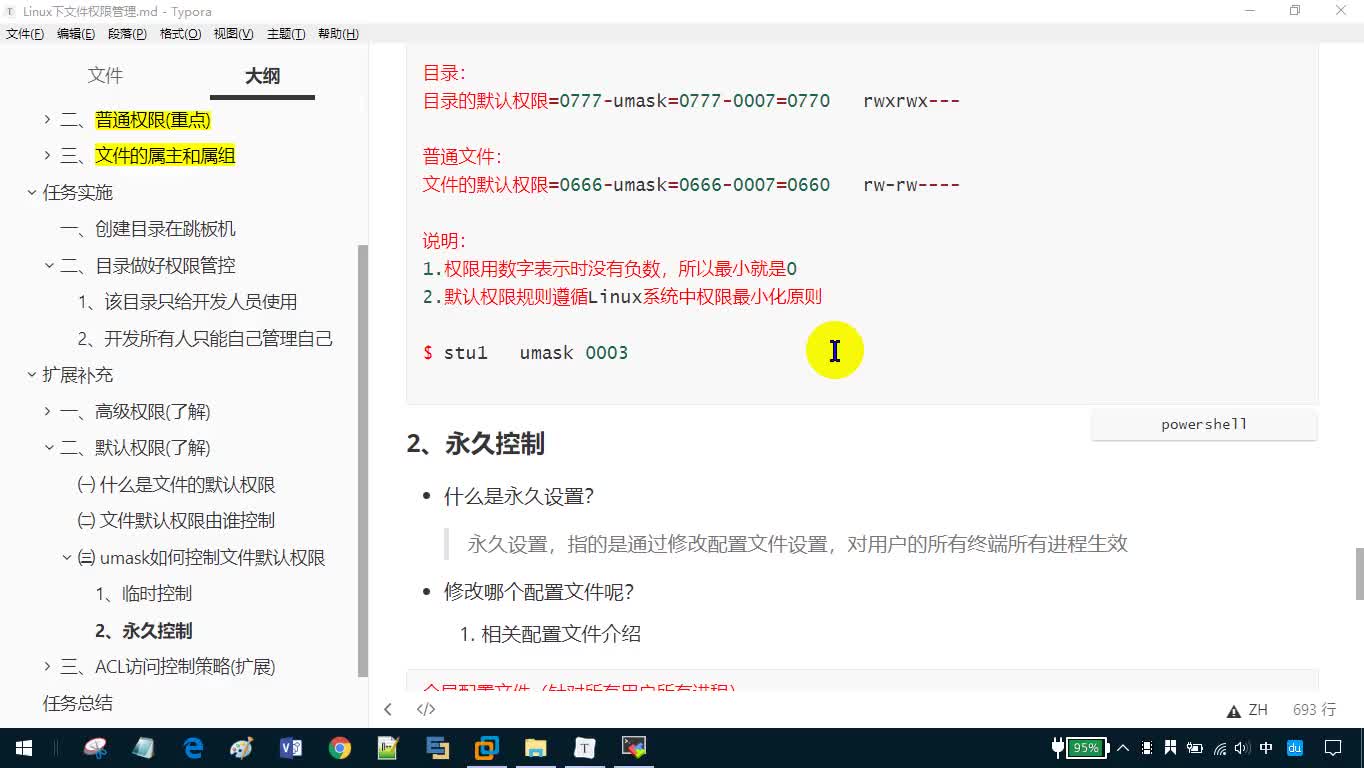
Task: Open the notepad-style taskbar icon beside scissors
Action: tap(144, 748)
